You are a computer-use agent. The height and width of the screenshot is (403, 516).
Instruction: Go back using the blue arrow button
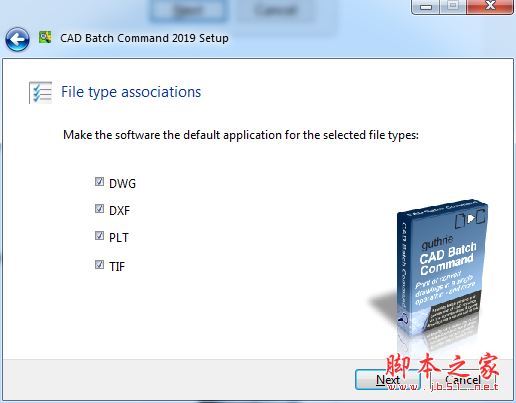pyautogui.click(x=17, y=39)
